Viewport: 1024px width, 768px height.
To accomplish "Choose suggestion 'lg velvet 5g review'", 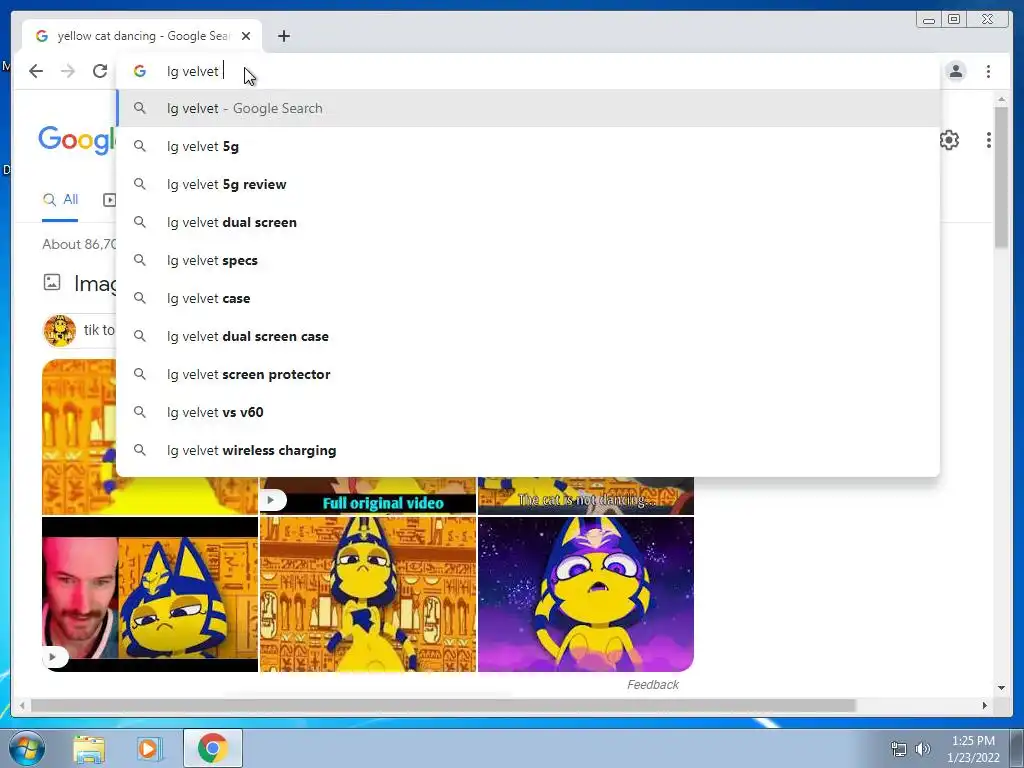I will tap(528, 184).
